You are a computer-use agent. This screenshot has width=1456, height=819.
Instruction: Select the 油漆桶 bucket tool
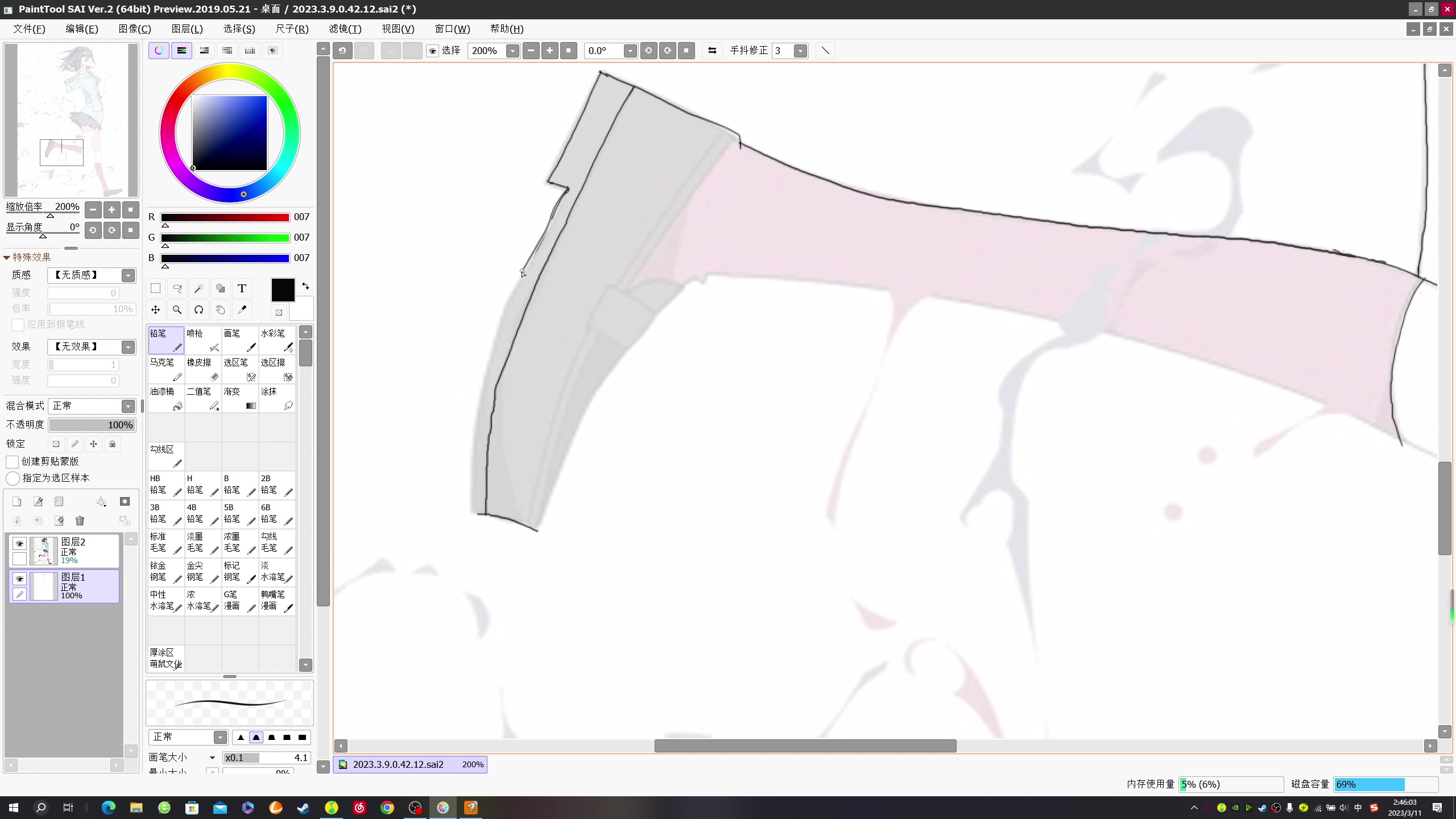(166, 398)
